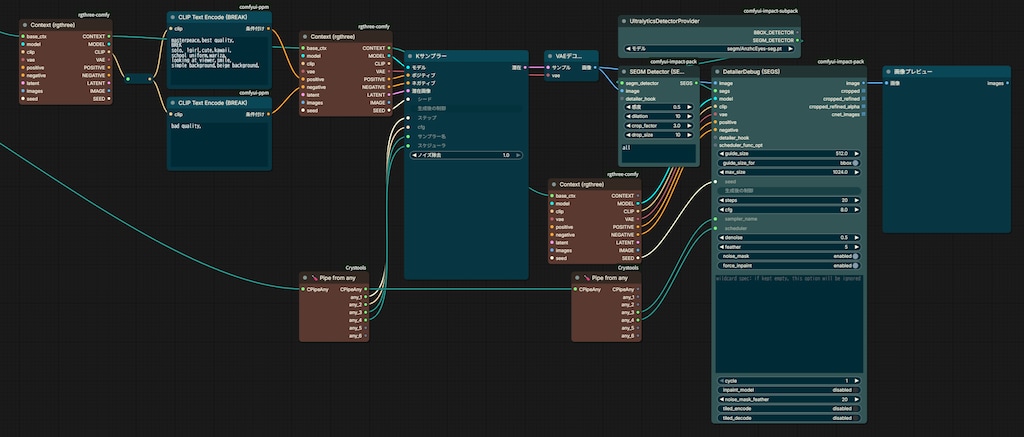Select previous model with モデル left arrow
Screen dimensions: 1024x437
click(x=628, y=48)
